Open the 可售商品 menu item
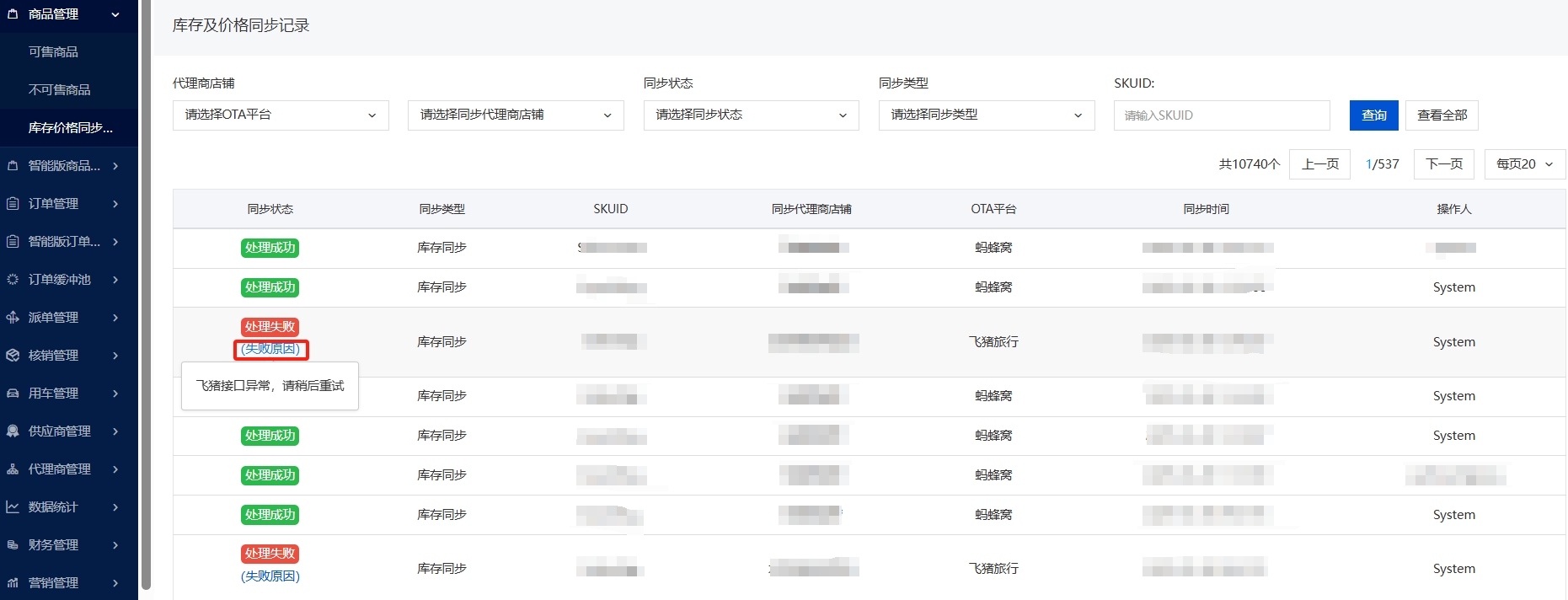 point(53,52)
